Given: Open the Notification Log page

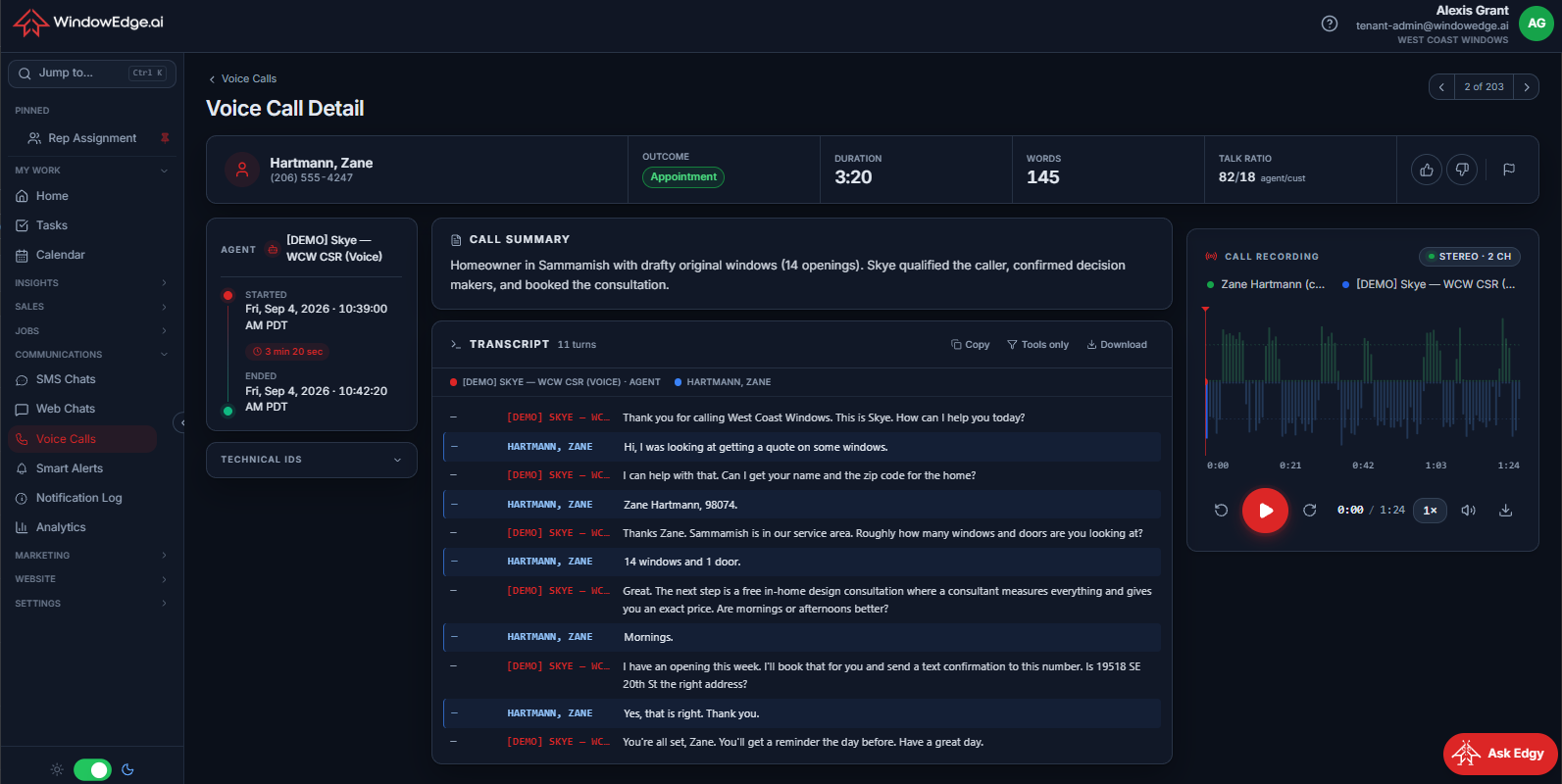Looking at the screenshot, I should coord(82,498).
